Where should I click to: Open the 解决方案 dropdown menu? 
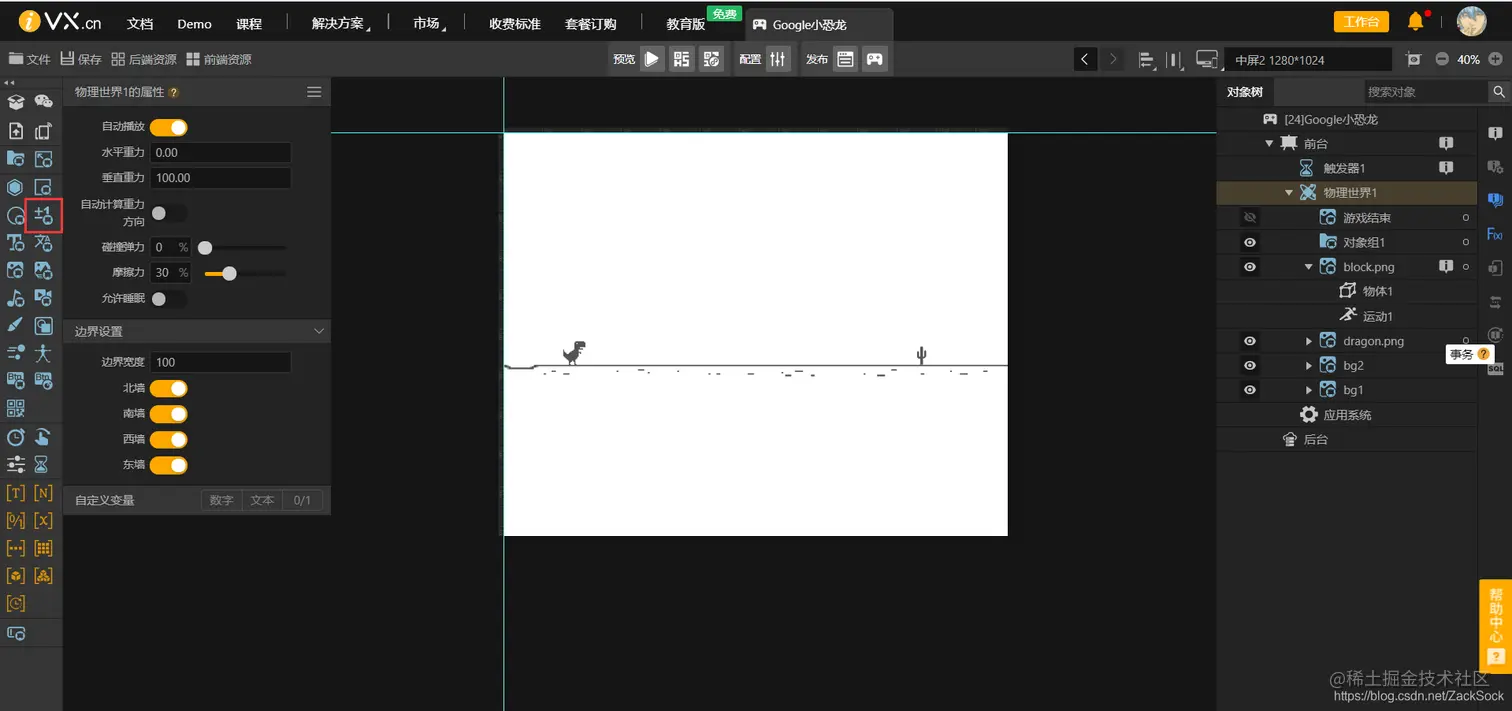point(339,24)
